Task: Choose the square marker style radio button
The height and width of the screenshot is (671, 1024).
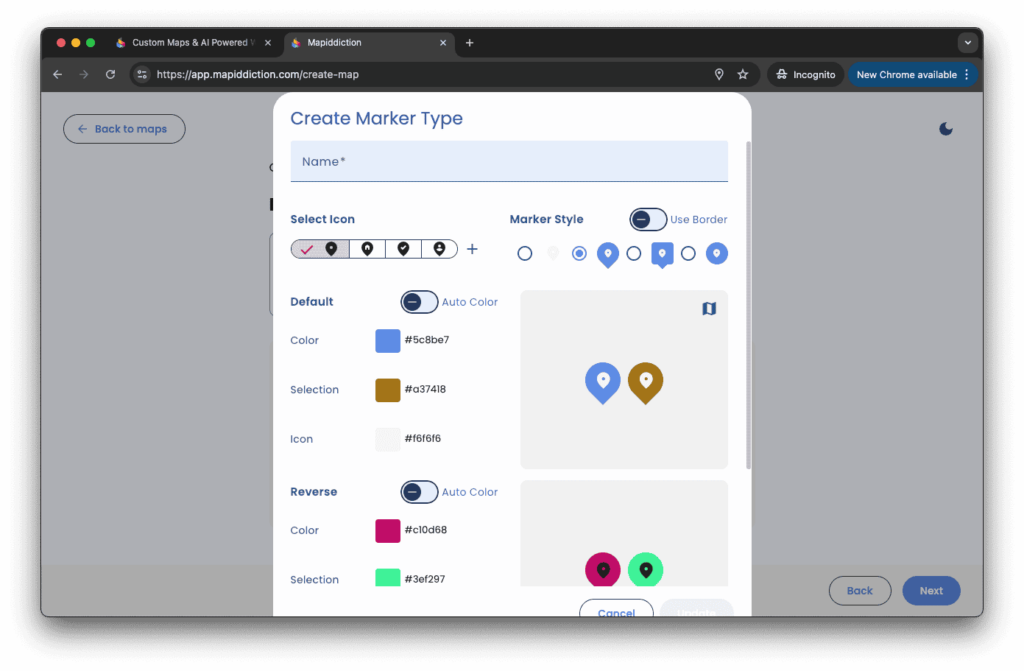Action: (634, 254)
